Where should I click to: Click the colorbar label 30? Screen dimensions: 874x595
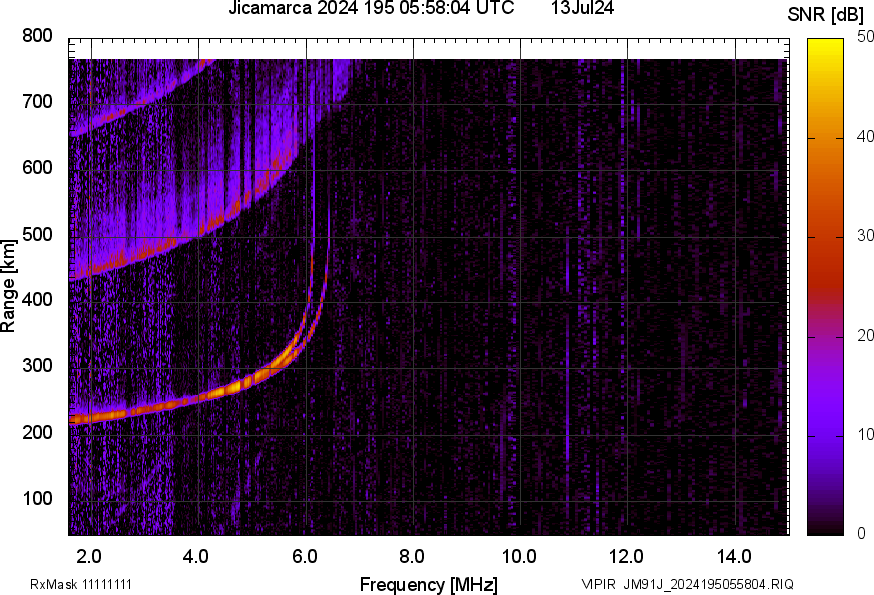click(x=866, y=235)
